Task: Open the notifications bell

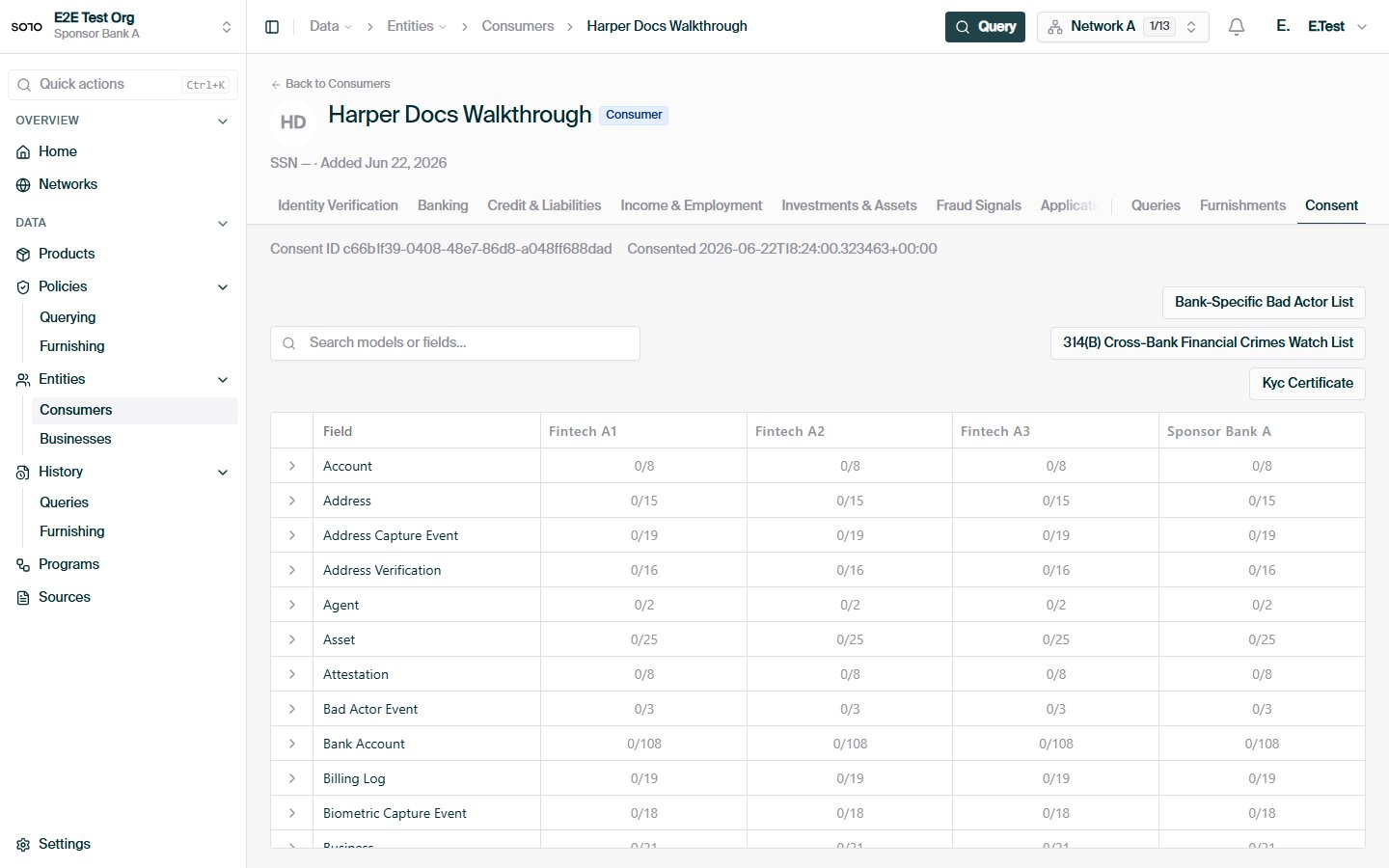Action: click(1237, 27)
